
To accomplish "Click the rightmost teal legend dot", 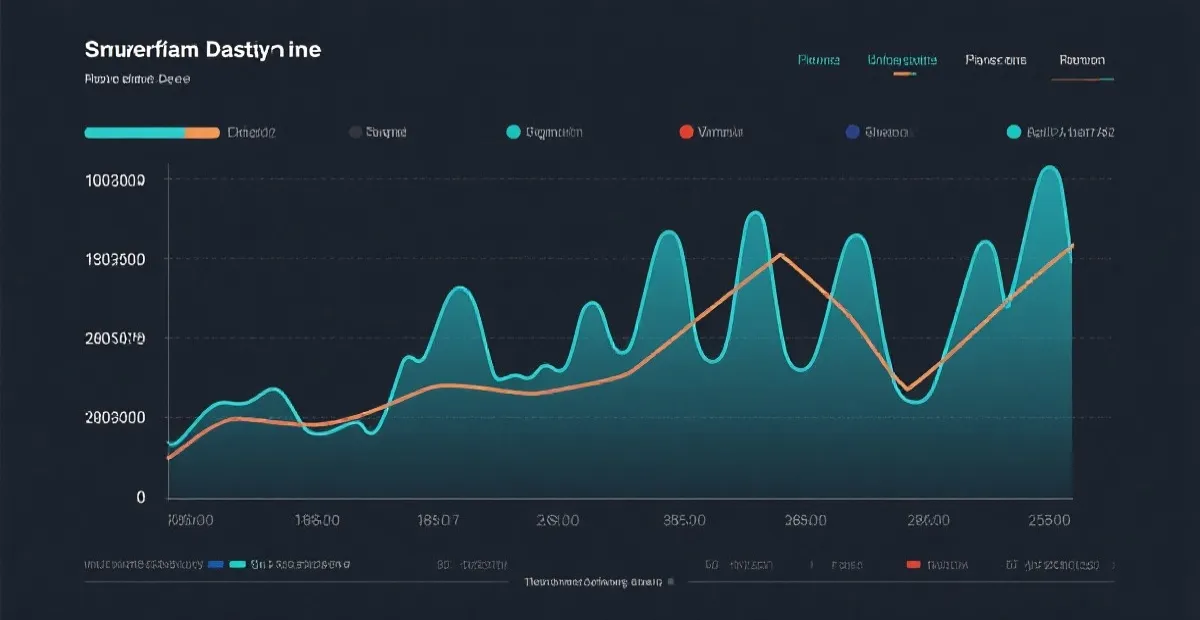I will 1014,132.
